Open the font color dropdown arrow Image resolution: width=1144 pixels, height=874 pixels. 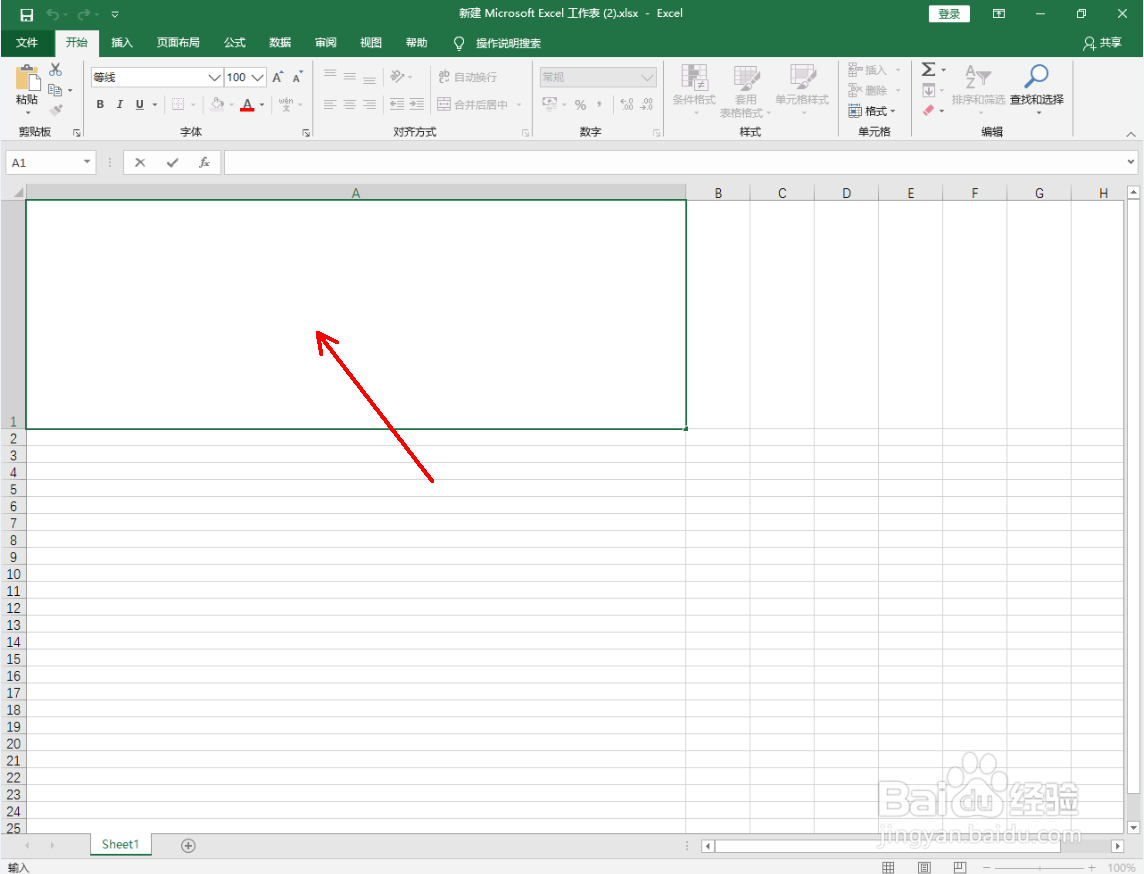[262, 105]
